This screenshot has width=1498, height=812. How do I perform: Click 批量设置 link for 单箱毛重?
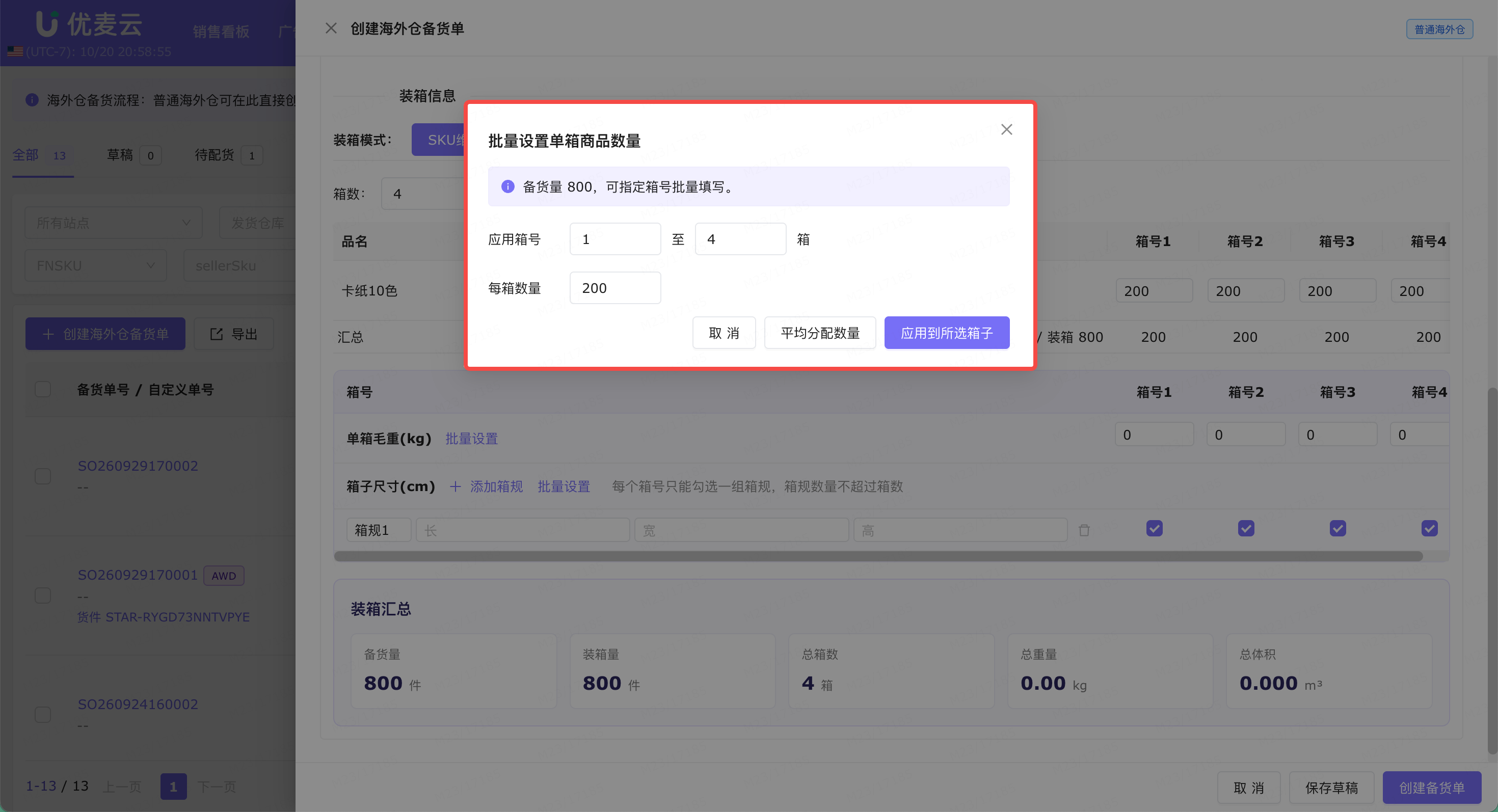click(x=472, y=438)
